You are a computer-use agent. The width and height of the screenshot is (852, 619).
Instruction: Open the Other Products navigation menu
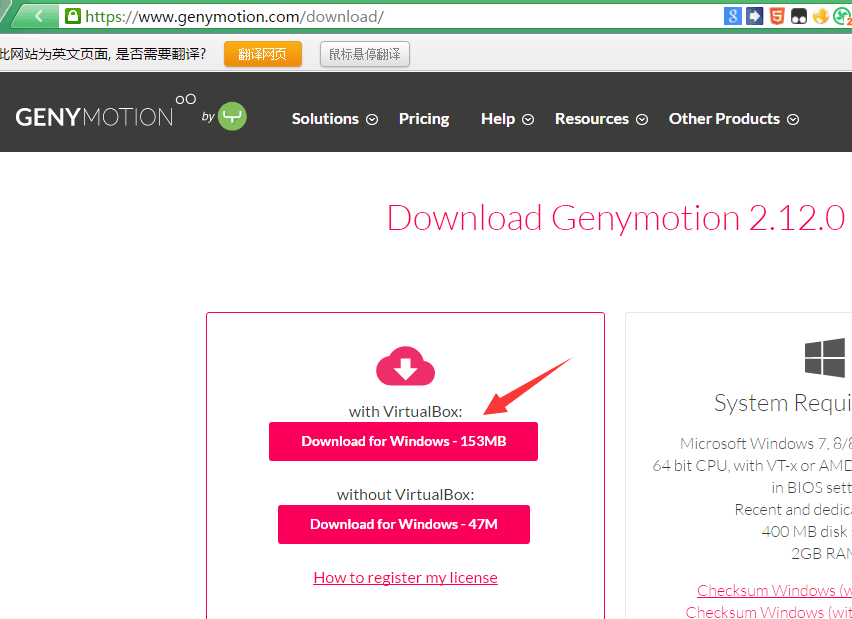click(724, 119)
